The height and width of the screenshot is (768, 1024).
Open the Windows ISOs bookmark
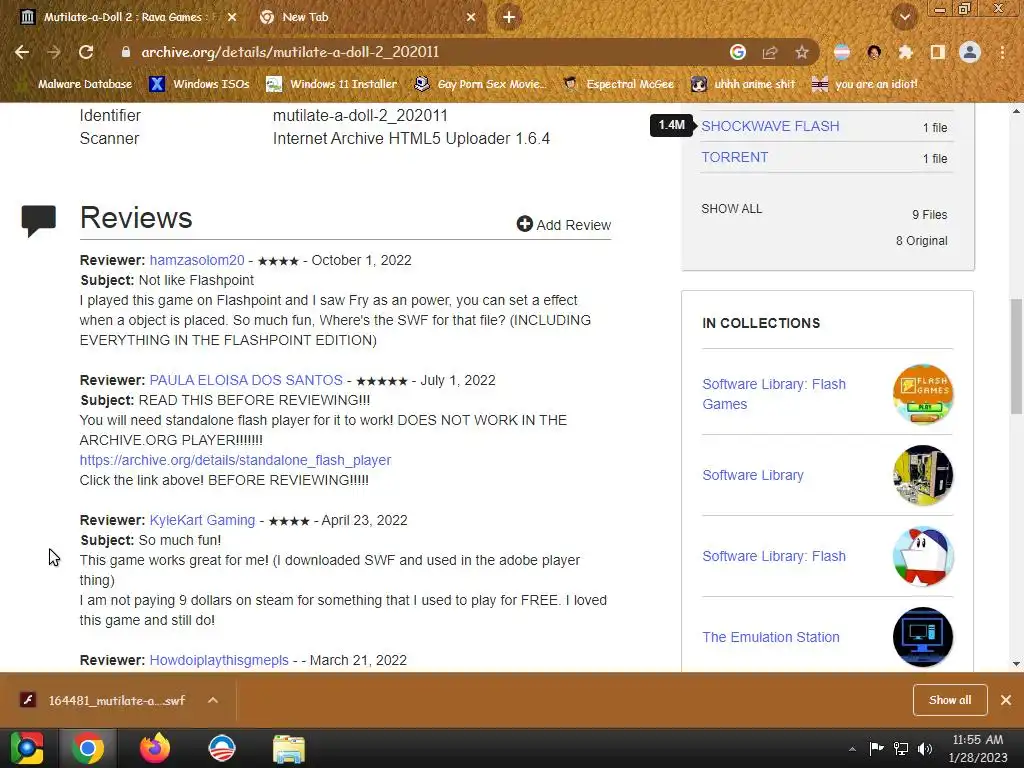199,84
